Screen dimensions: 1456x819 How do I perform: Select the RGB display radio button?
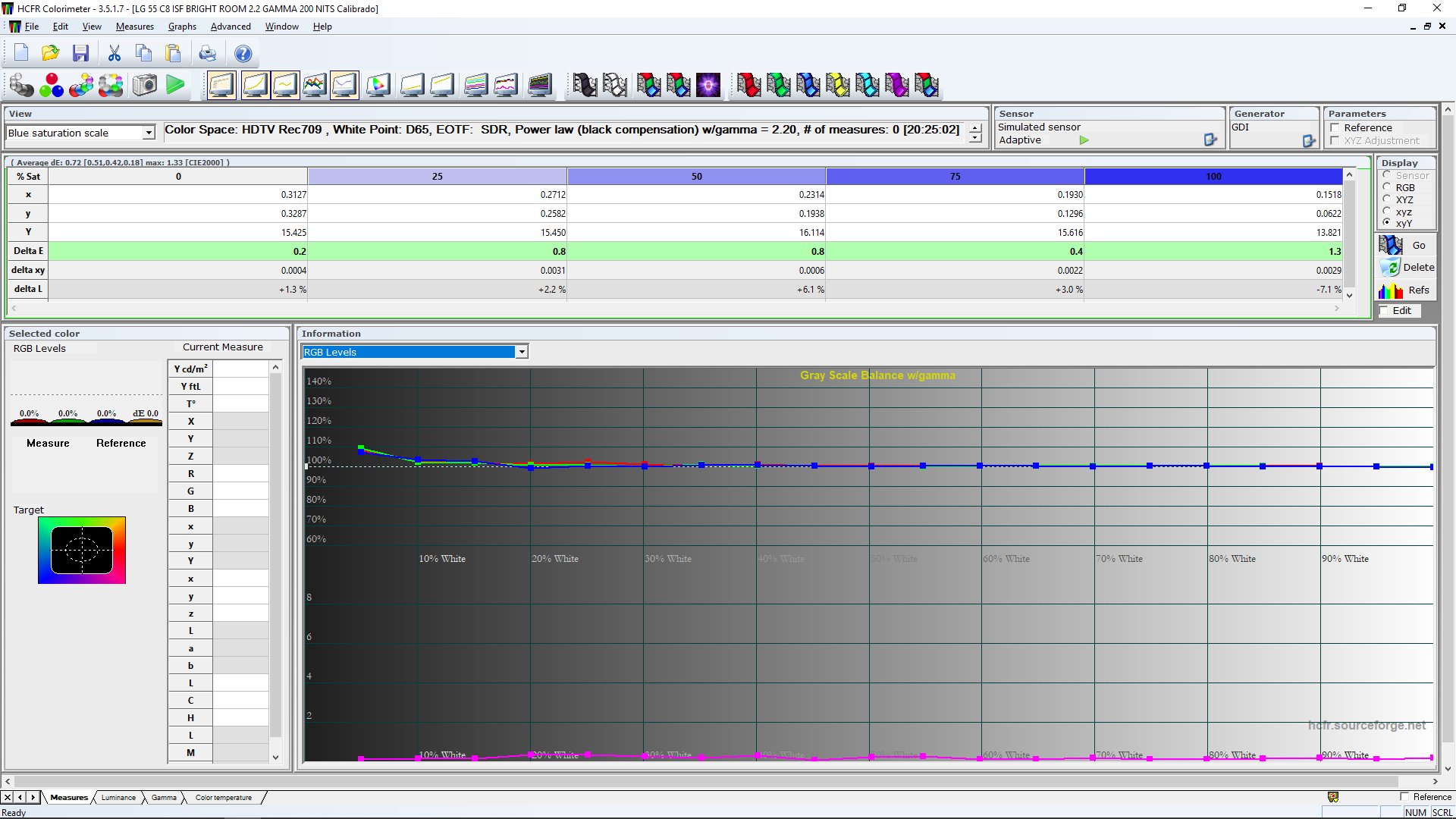tap(1387, 187)
